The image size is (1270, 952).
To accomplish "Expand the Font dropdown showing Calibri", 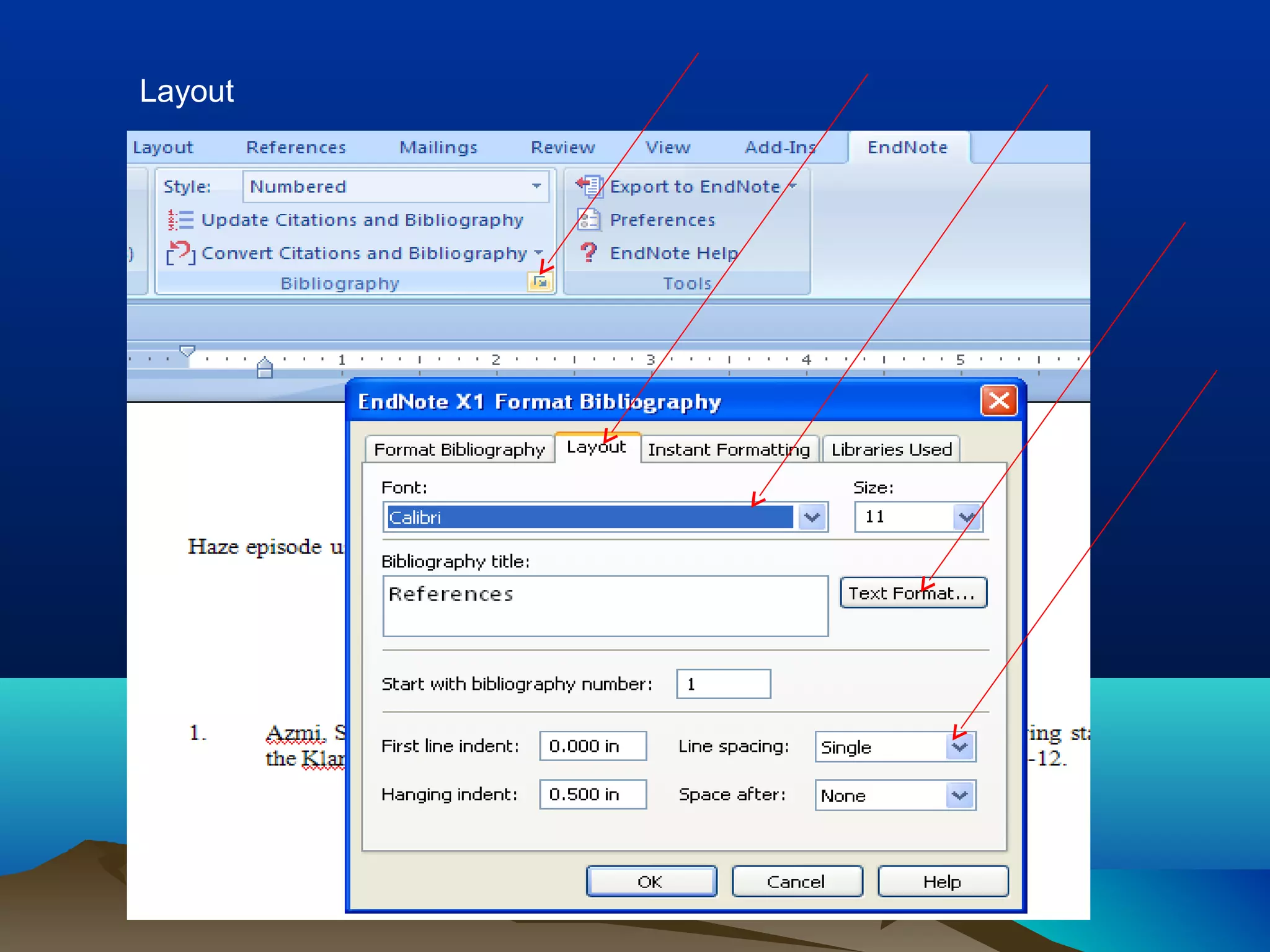I will (812, 517).
